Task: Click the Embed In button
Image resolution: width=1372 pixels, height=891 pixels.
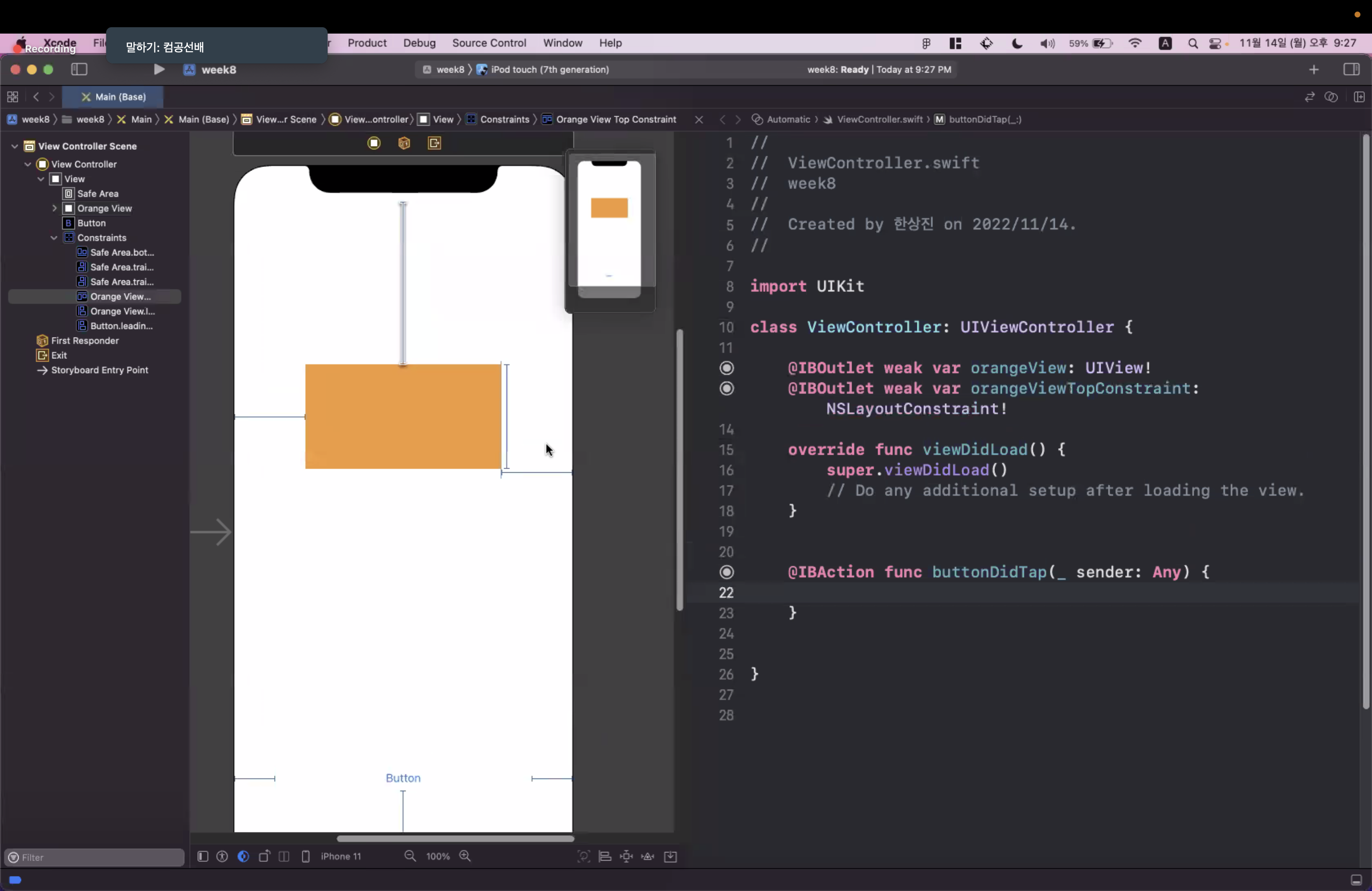Action: tap(671, 857)
